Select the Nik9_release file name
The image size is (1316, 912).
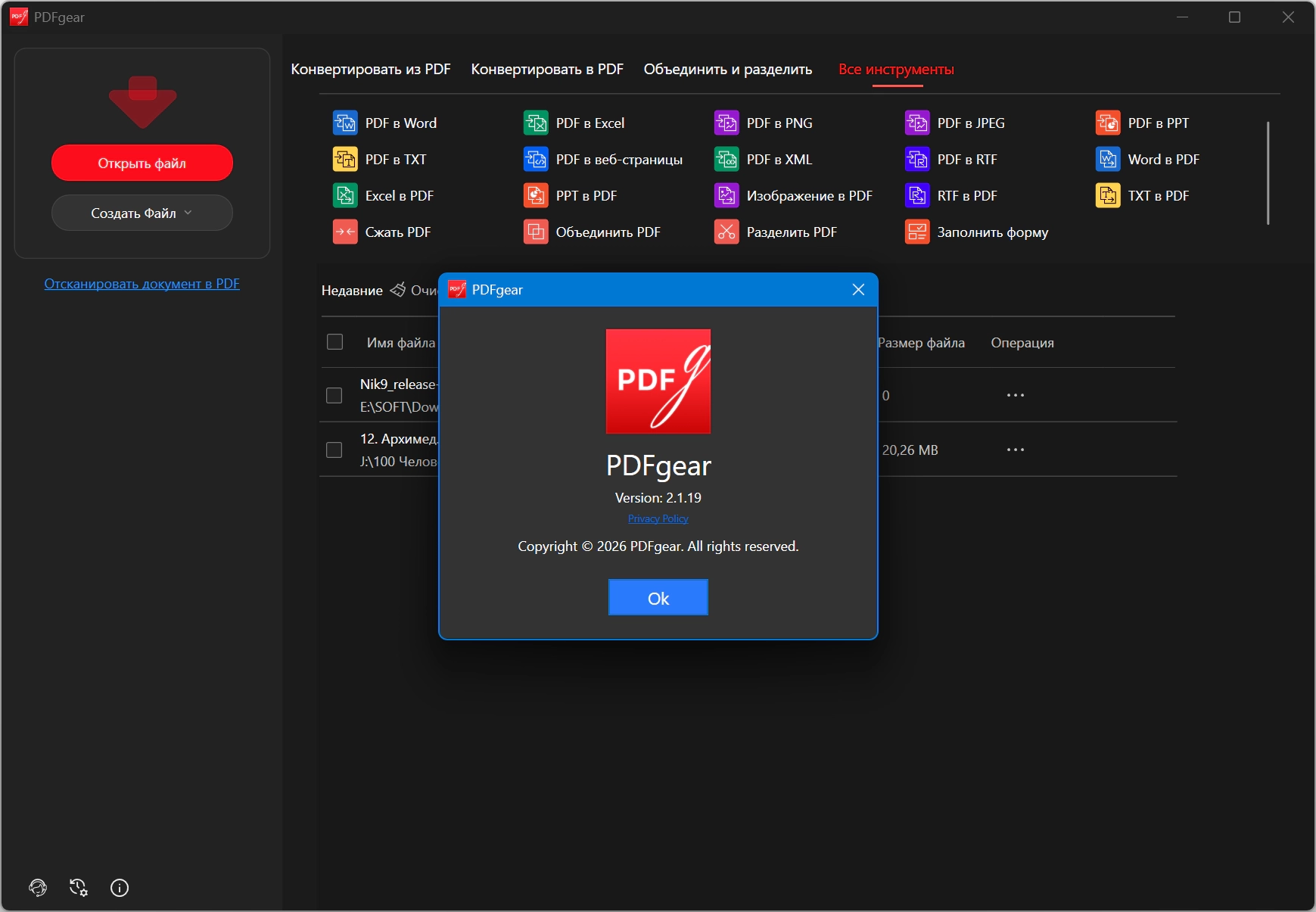pyautogui.click(x=399, y=384)
